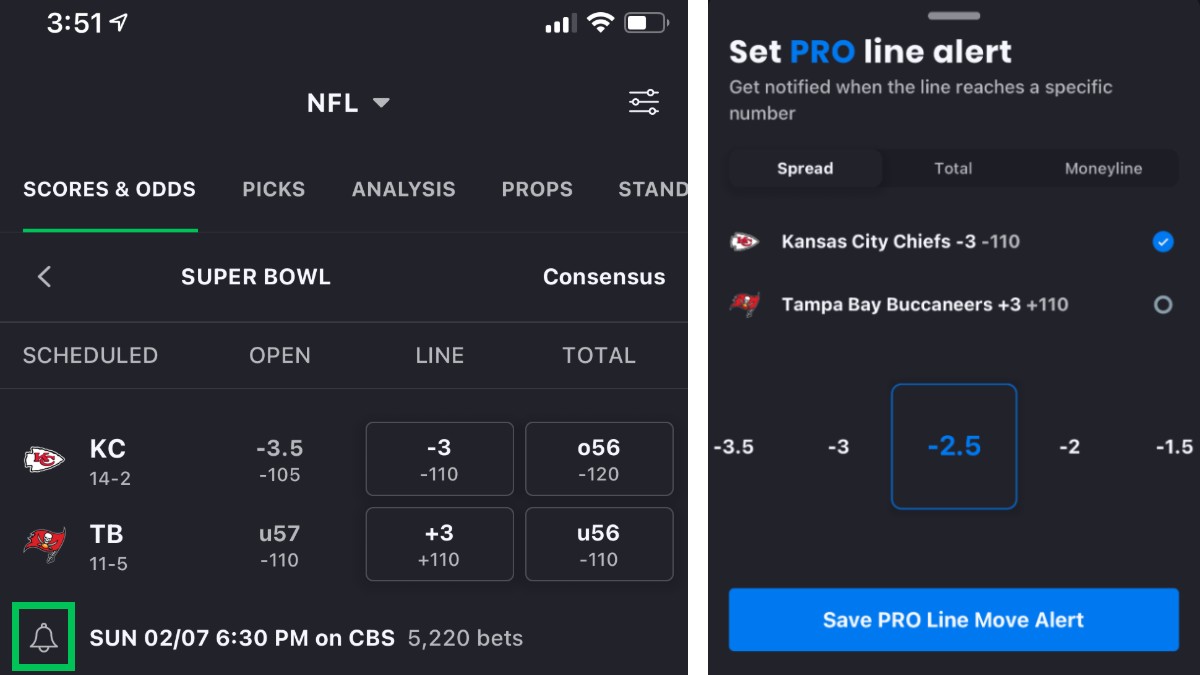Tap the Buccaneers logo in line alert panel
The height and width of the screenshot is (675, 1200).
pos(744,305)
